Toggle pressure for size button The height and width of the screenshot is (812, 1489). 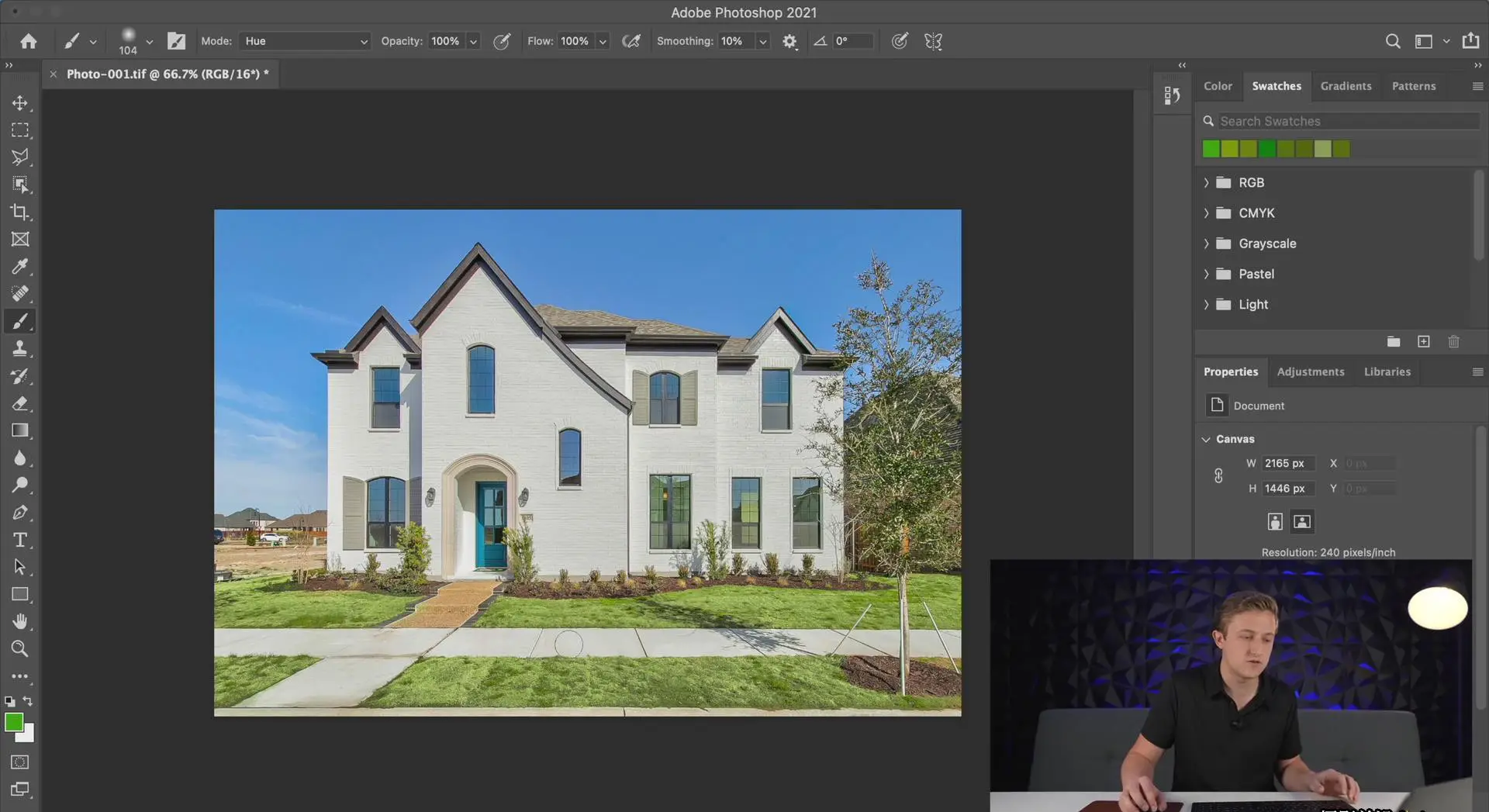[x=900, y=41]
